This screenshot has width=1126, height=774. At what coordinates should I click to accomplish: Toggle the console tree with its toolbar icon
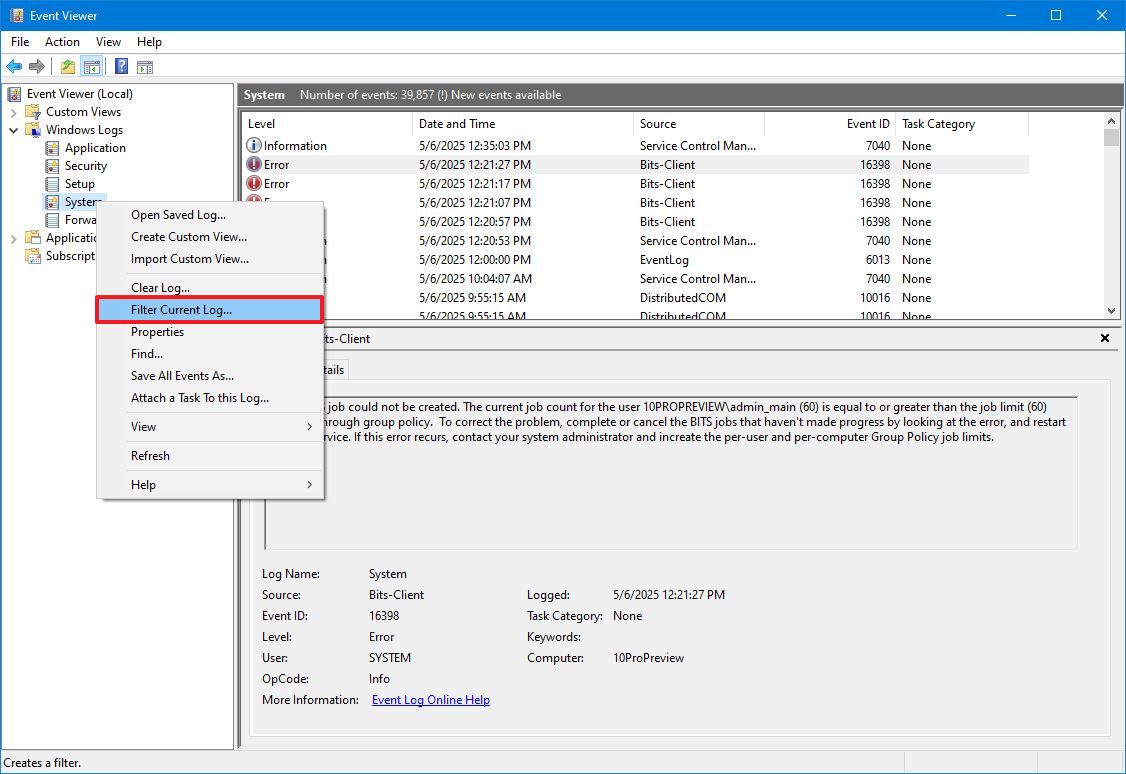[90, 66]
